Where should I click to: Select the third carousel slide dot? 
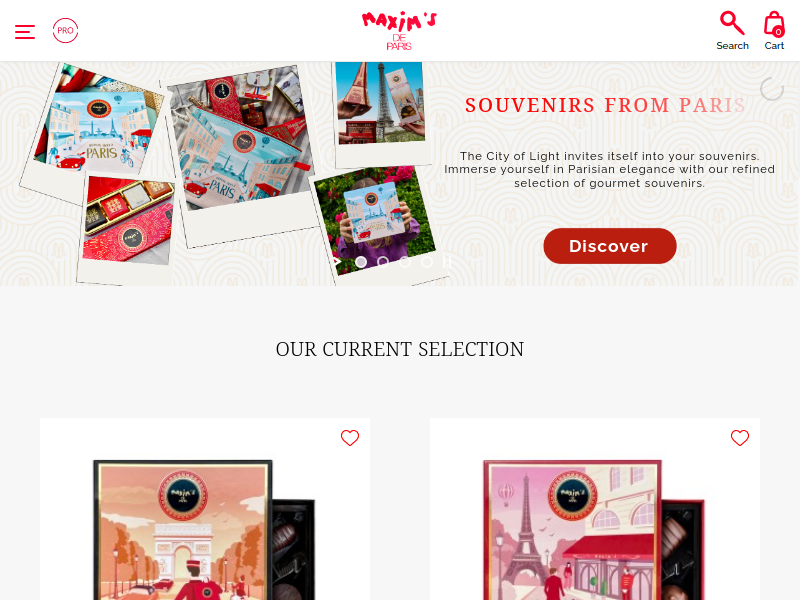[x=405, y=262]
